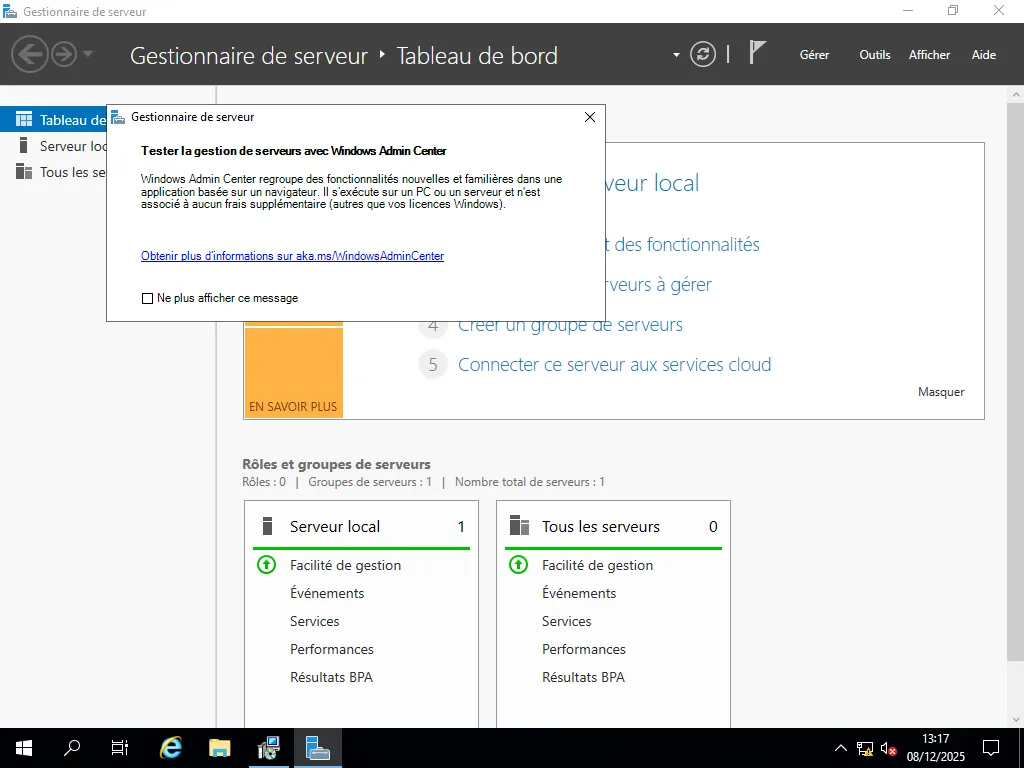Open the Afficher menu
This screenshot has height=768, width=1024.
(x=929, y=55)
